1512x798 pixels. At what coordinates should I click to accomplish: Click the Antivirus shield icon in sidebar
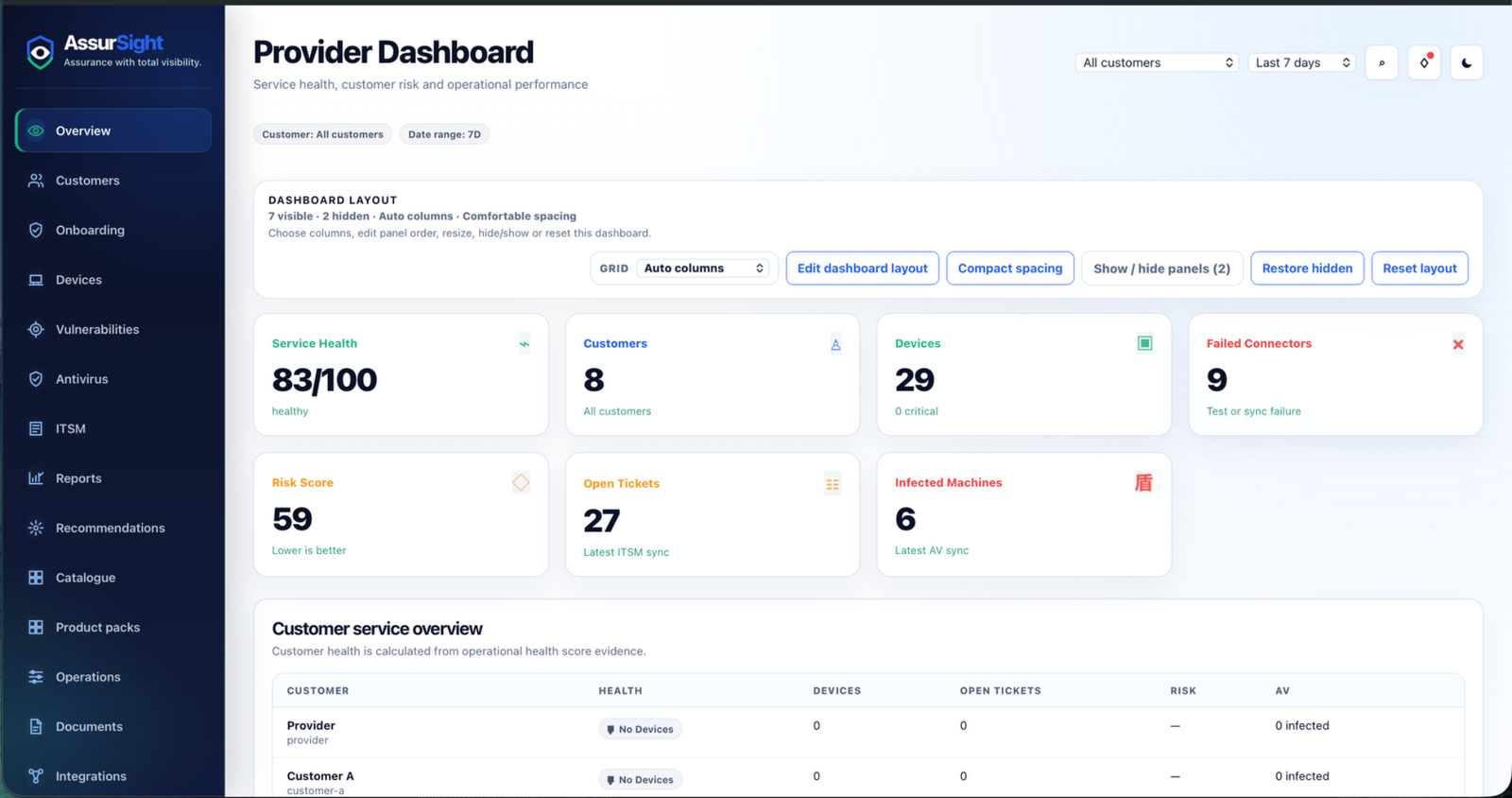[36, 379]
